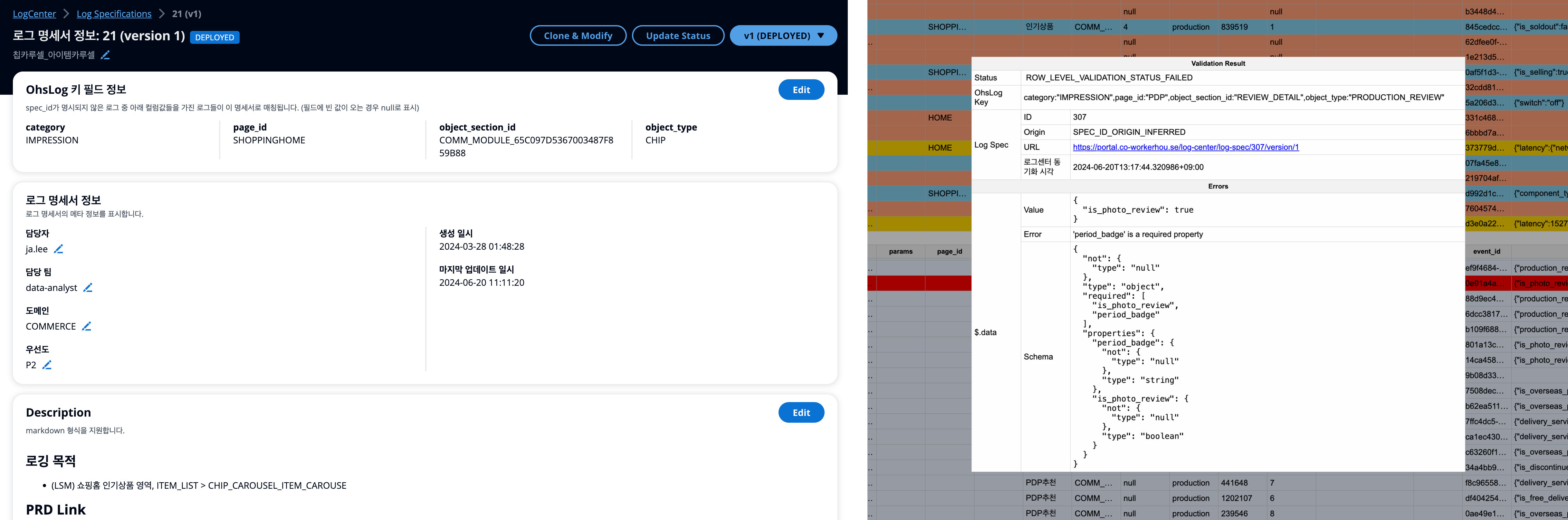Screen dimensions: 1568x520
Task: Edit the spec name with the pencil icon
Action: pyautogui.click(x=105, y=55)
